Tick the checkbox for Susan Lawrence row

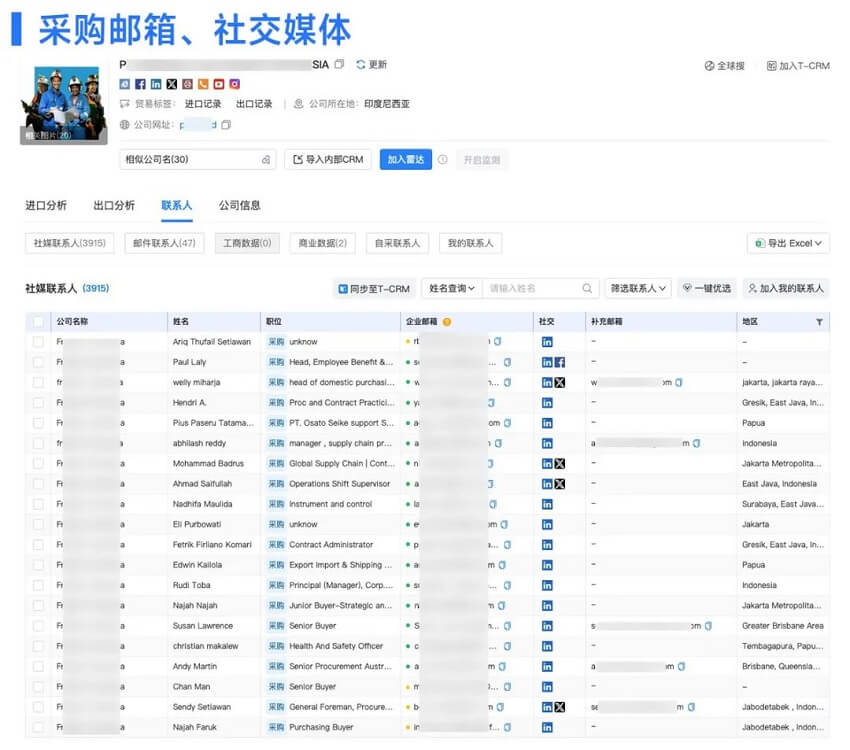pos(38,626)
